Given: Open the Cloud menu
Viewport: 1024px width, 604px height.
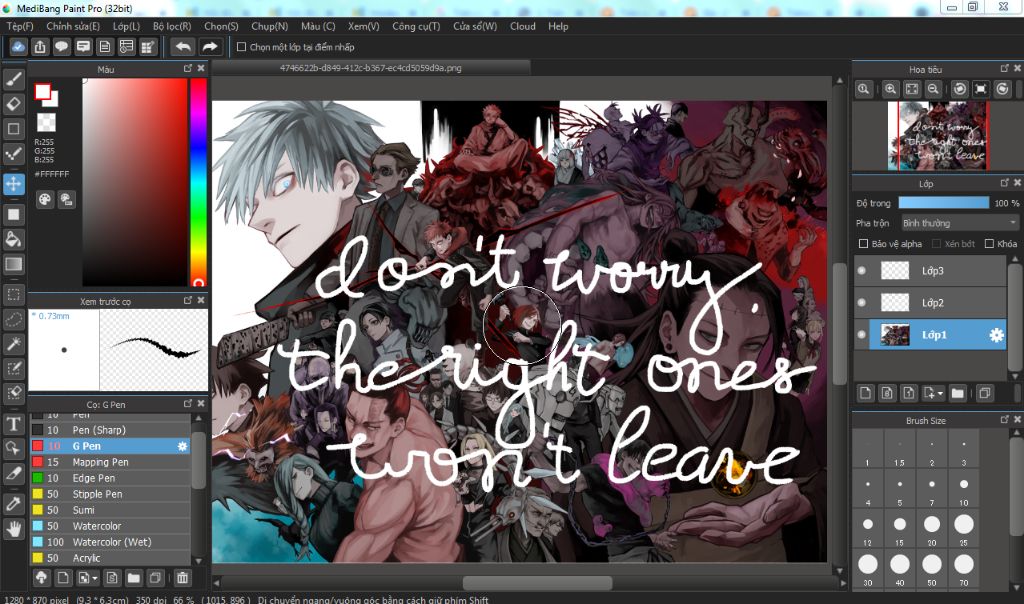Looking at the screenshot, I should (x=522, y=26).
